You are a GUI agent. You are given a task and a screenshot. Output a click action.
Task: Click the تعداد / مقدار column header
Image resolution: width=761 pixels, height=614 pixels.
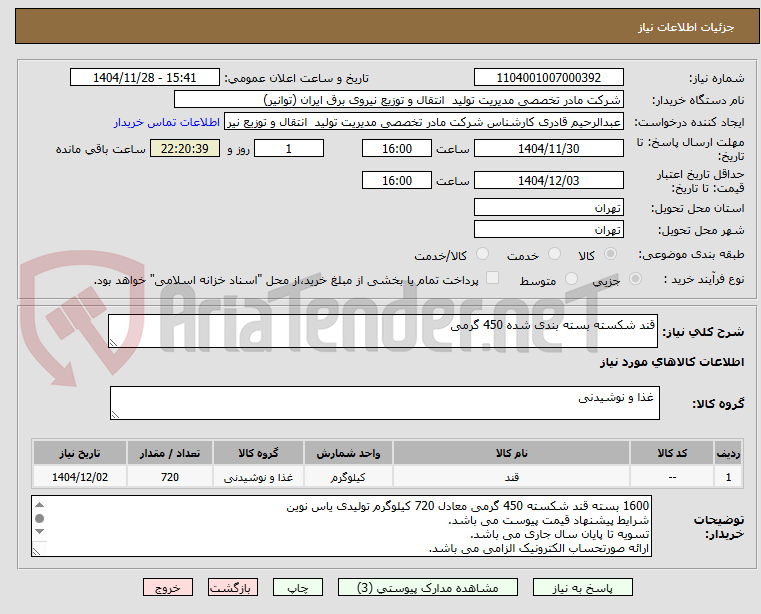coord(170,453)
